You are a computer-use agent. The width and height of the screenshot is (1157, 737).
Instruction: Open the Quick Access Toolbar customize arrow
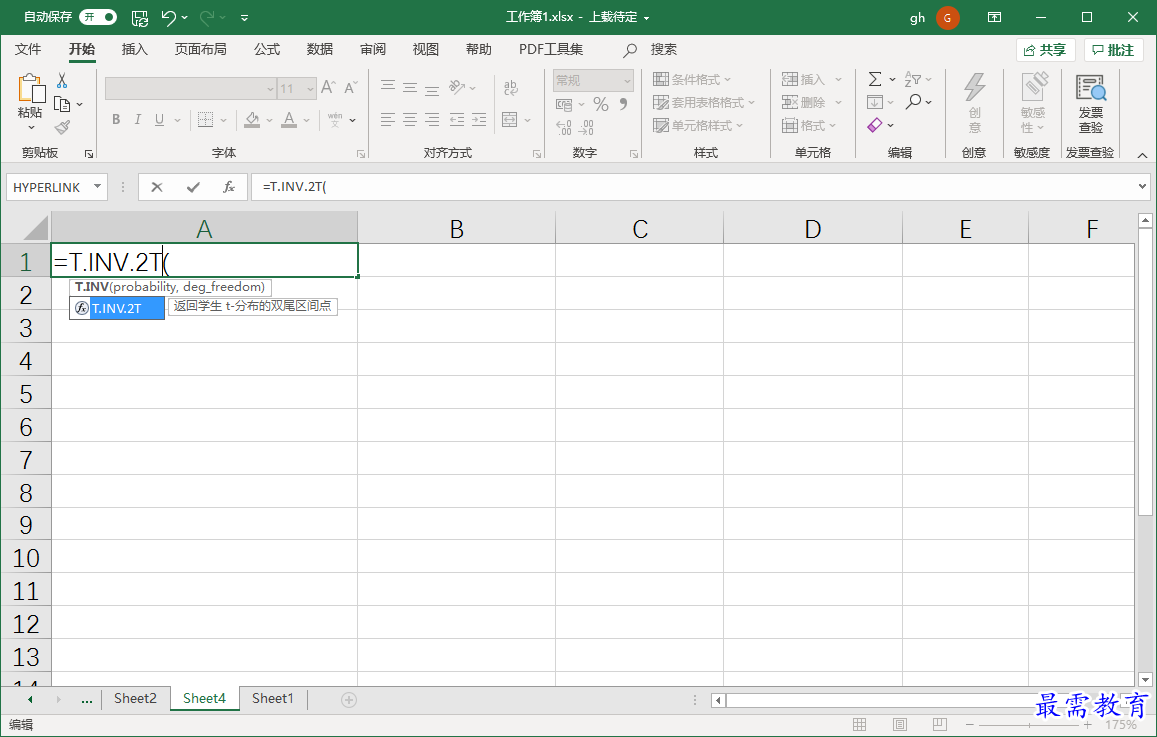pos(244,18)
